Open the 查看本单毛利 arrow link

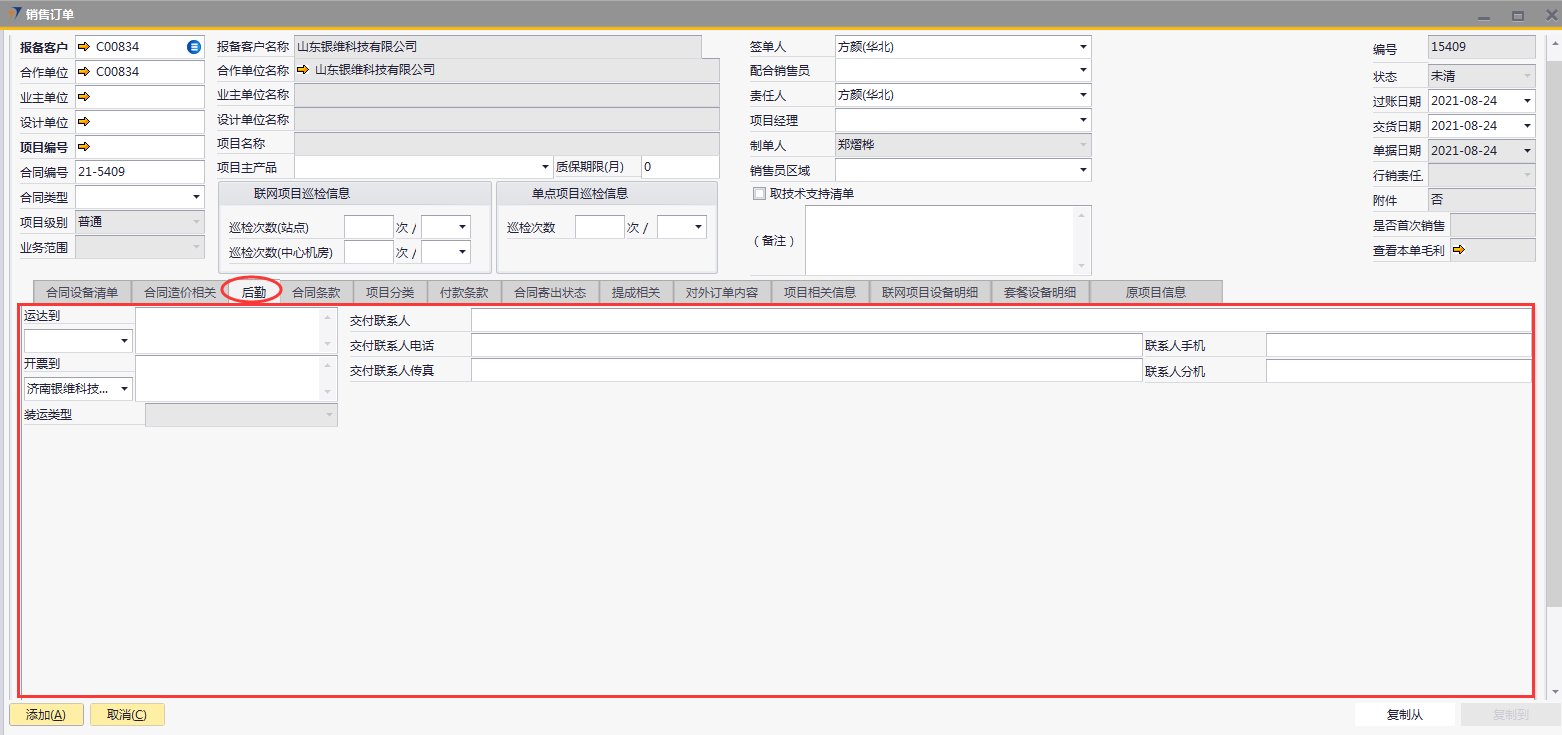[1458, 250]
